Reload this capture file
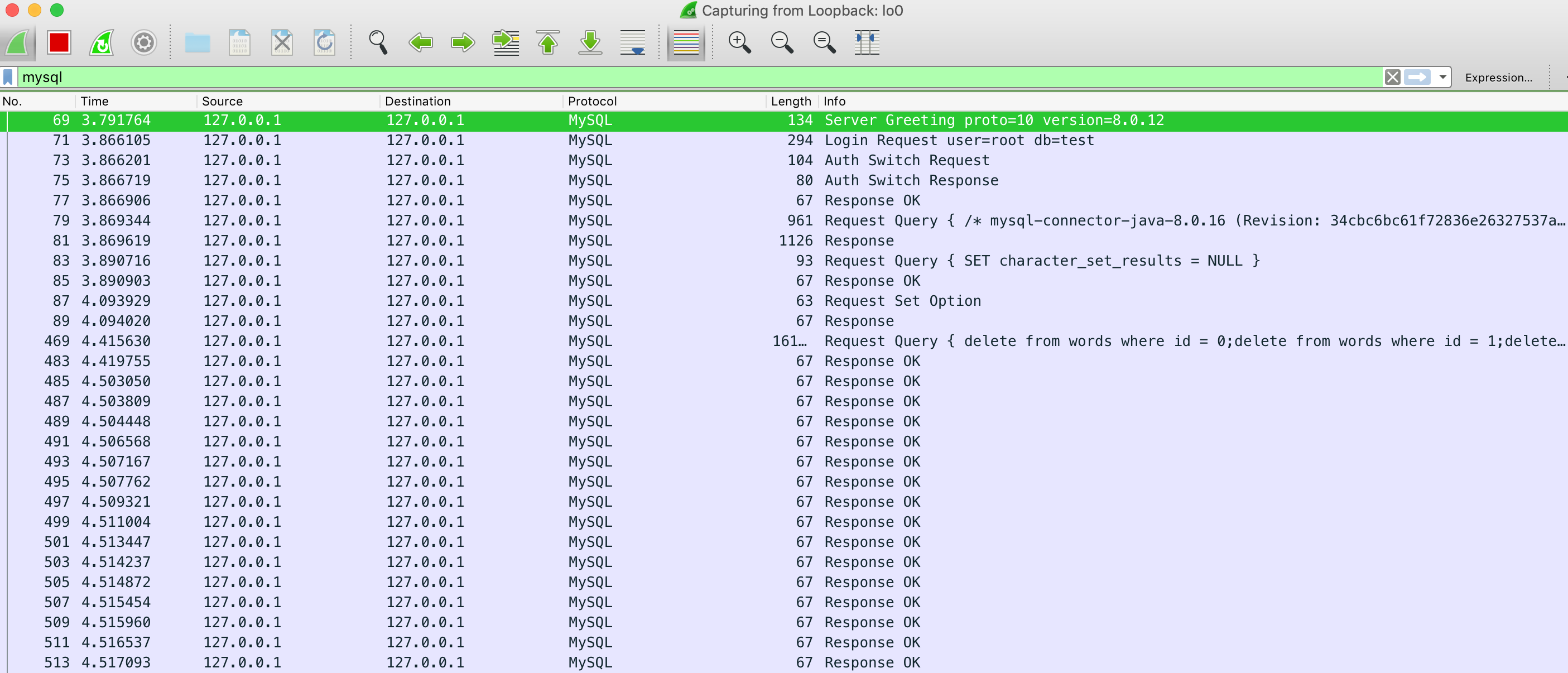This screenshot has width=1568, height=673. pyautogui.click(x=323, y=42)
